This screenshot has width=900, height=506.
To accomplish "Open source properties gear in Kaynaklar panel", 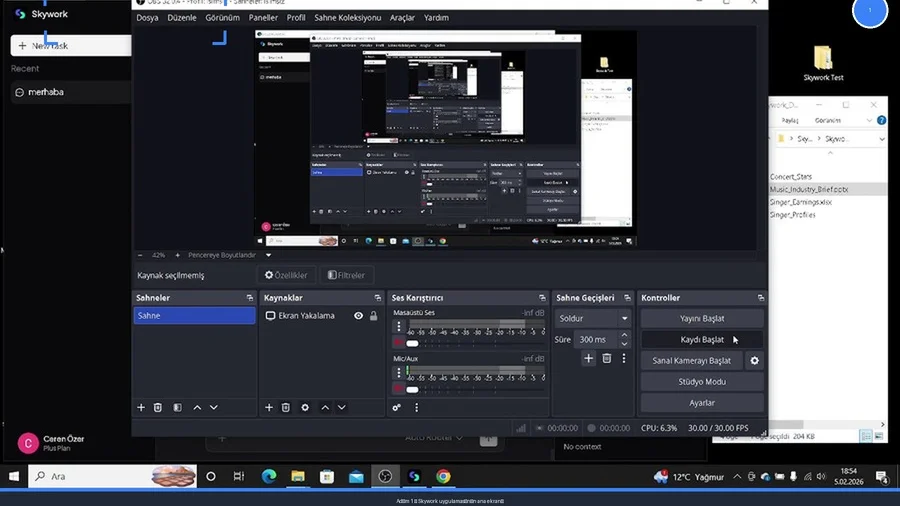I will pyautogui.click(x=305, y=407).
